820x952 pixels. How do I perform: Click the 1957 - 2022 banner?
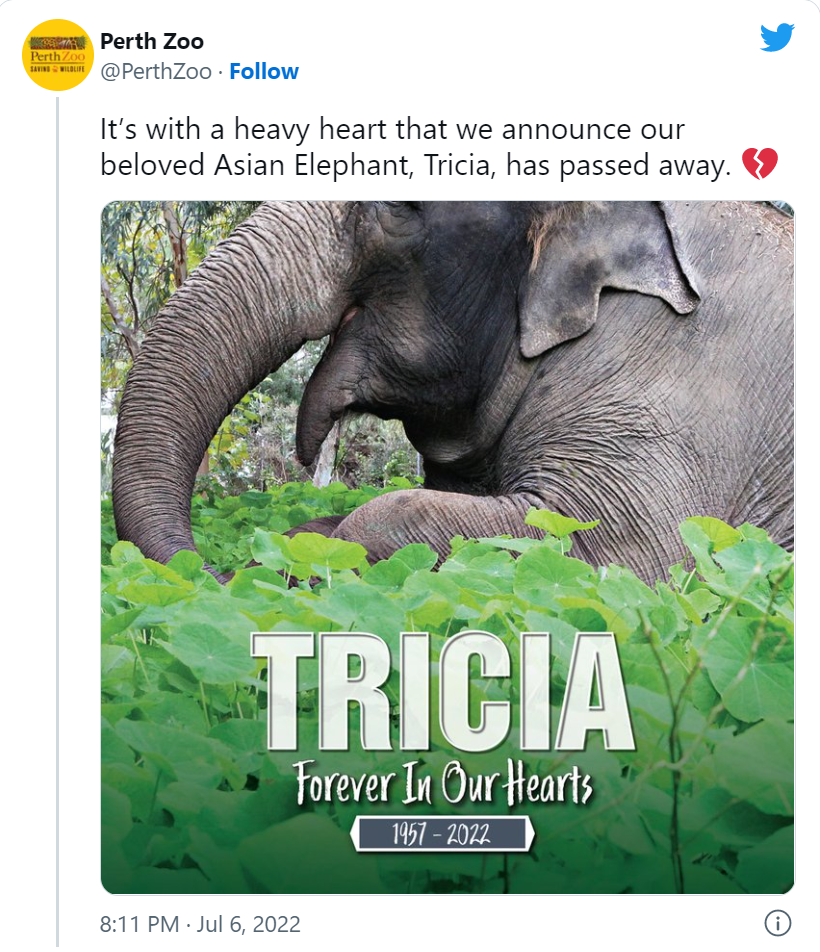tap(442, 834)
